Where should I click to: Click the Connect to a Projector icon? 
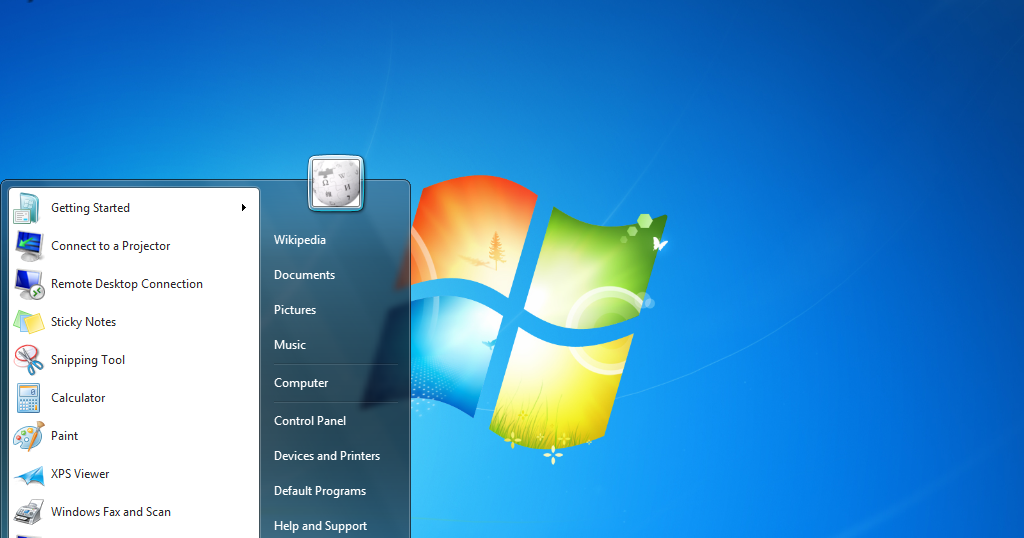[28, 246]
